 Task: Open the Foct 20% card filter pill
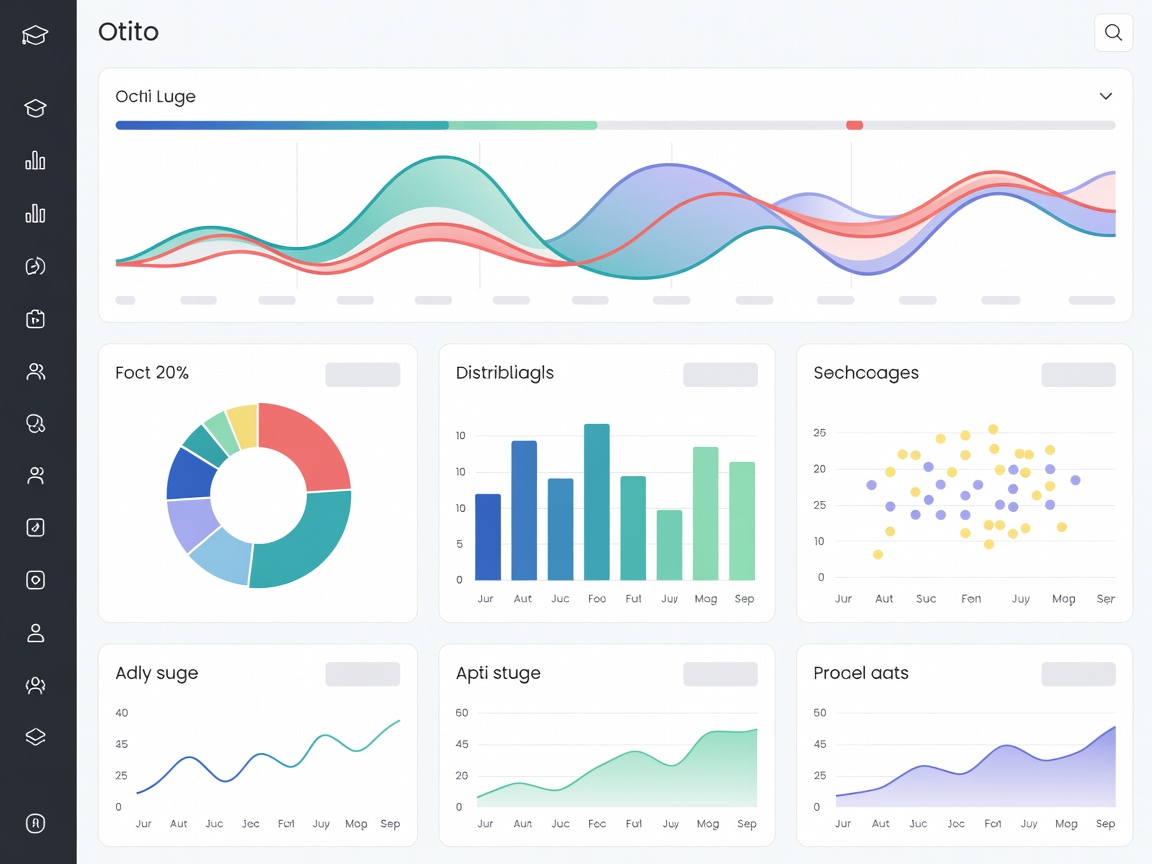(x=363, y=375)
